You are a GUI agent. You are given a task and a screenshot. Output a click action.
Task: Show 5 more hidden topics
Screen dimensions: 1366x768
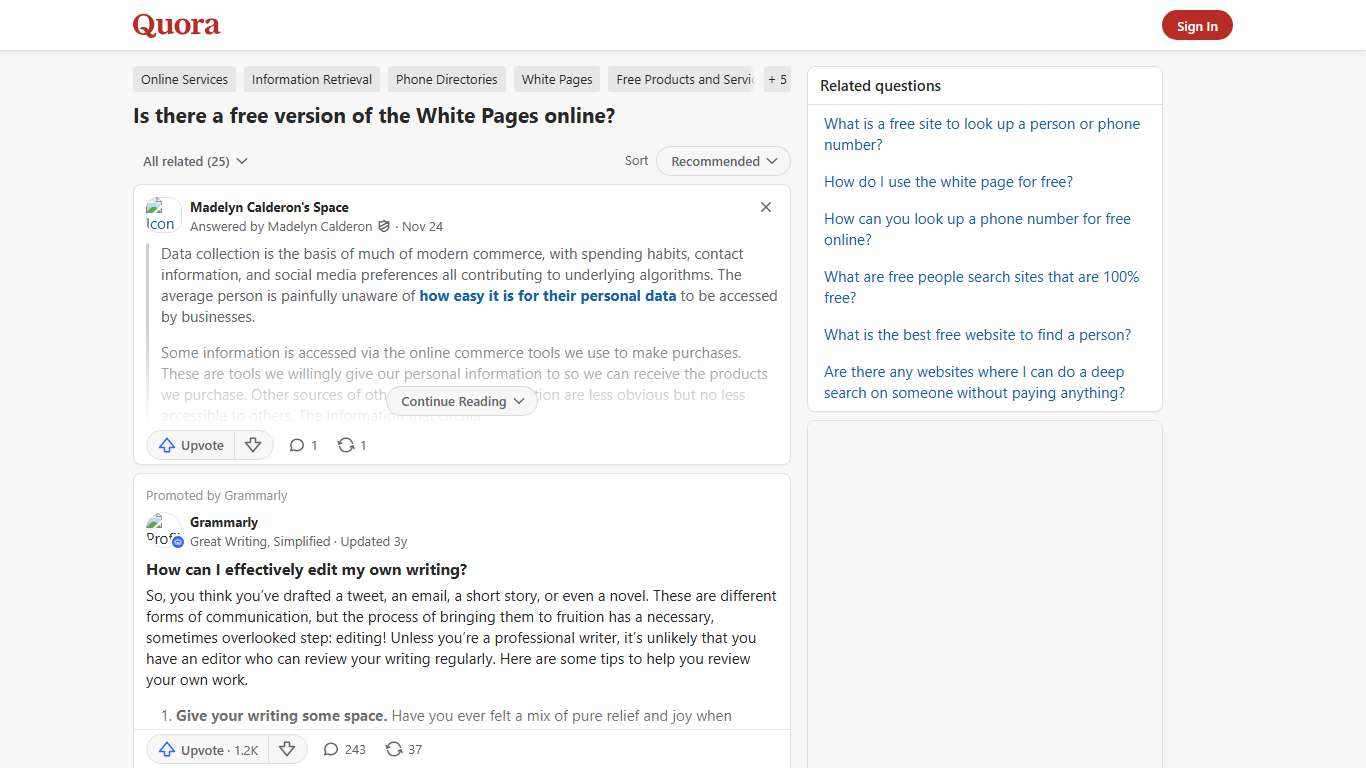pyautogui.click(x=777, y=79)
